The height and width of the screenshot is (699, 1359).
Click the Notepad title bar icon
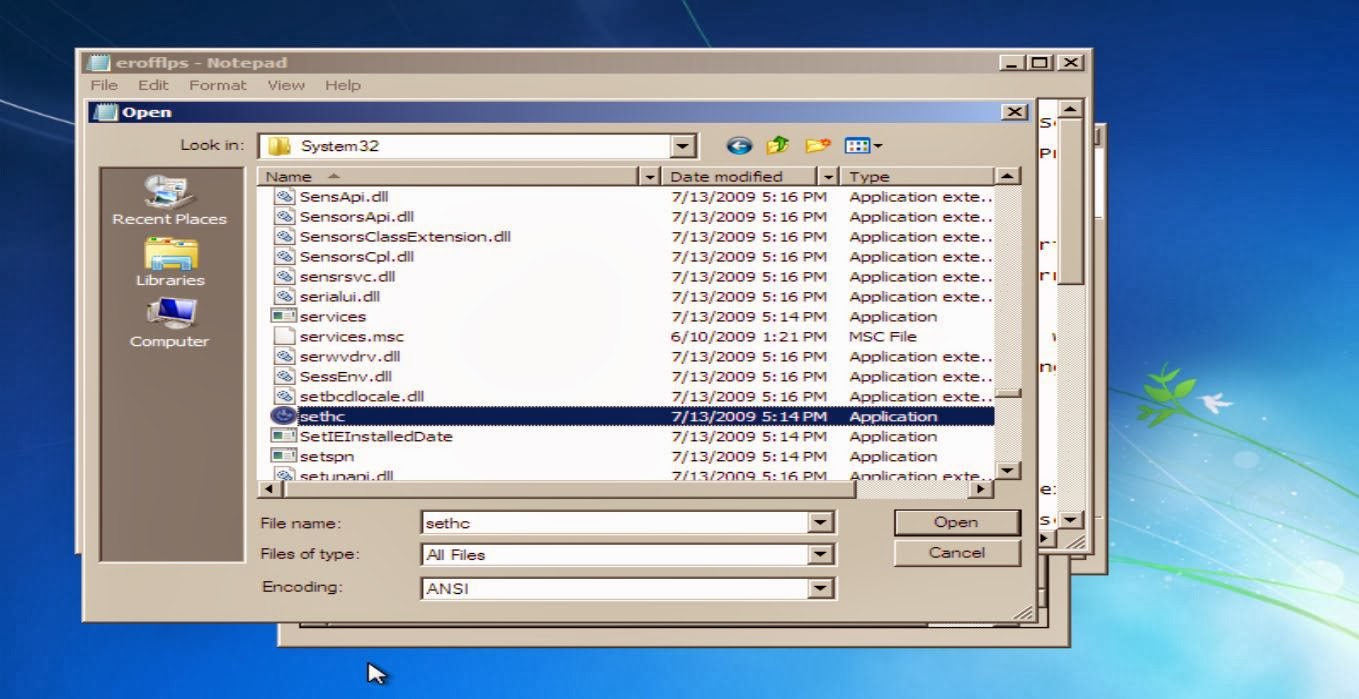pos(98,62)
